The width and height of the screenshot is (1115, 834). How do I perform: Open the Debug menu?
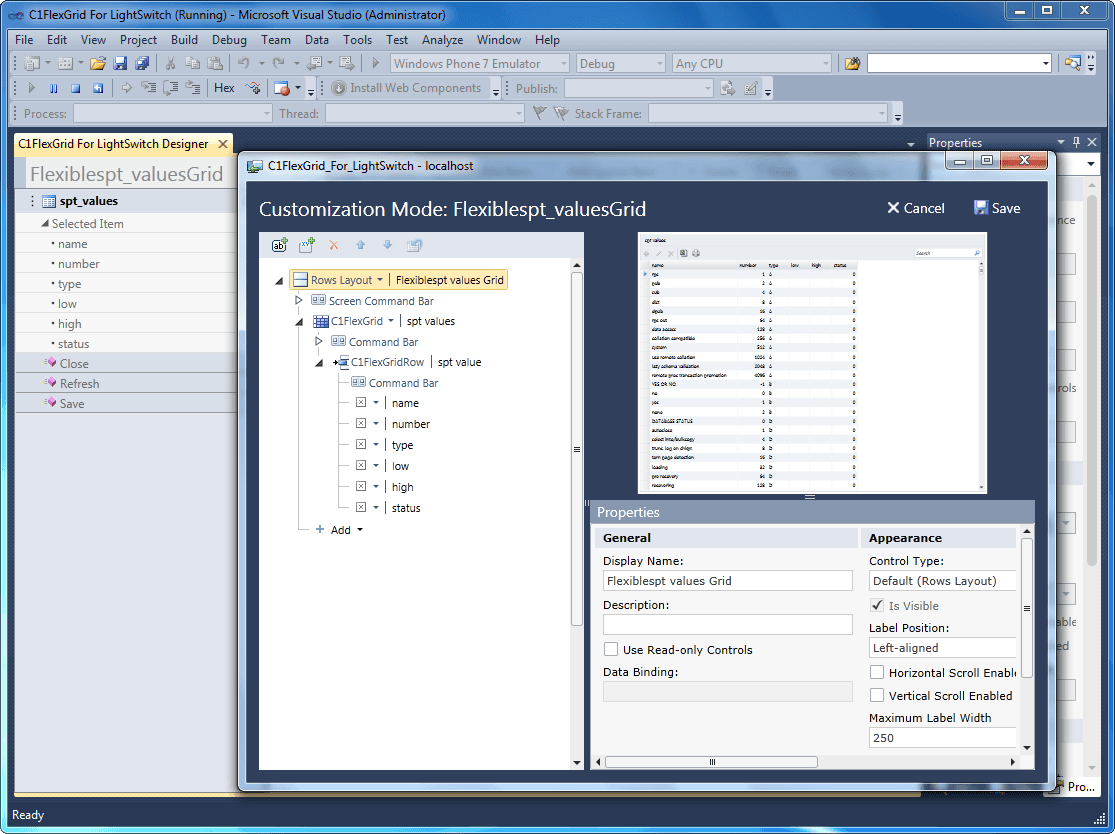229,40
